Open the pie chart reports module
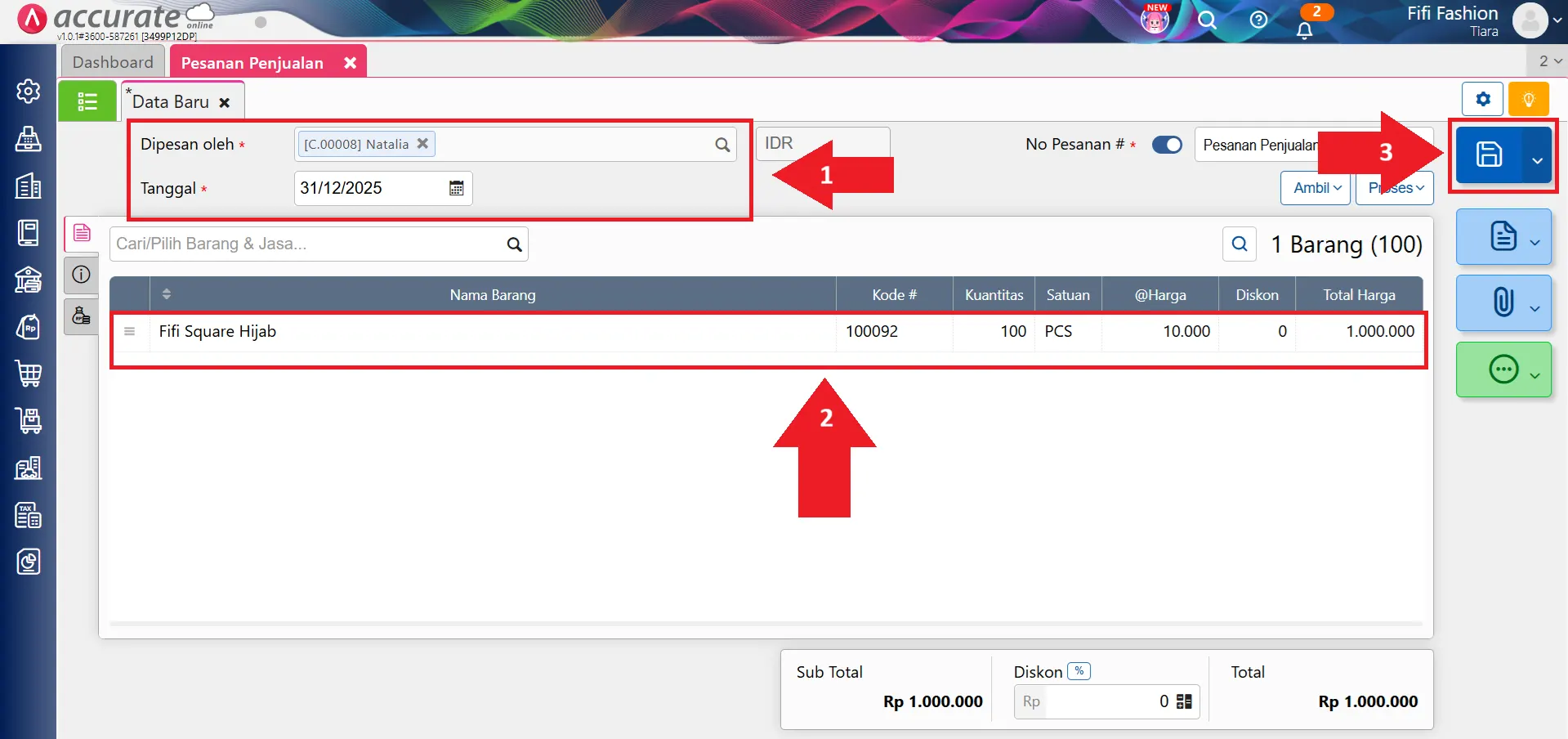Viewport: 1568px width, 739px height. [29, 562]
